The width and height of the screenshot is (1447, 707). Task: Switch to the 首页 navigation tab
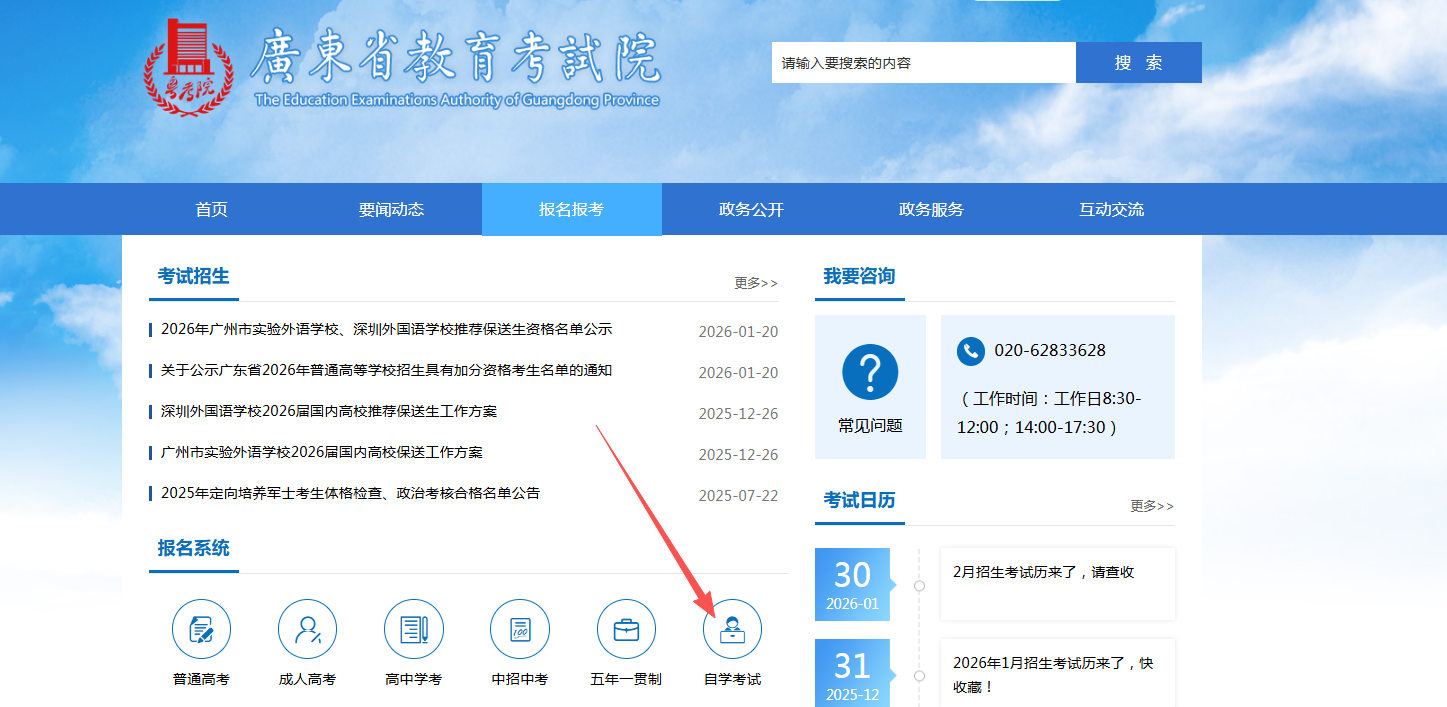coord(210,208)
